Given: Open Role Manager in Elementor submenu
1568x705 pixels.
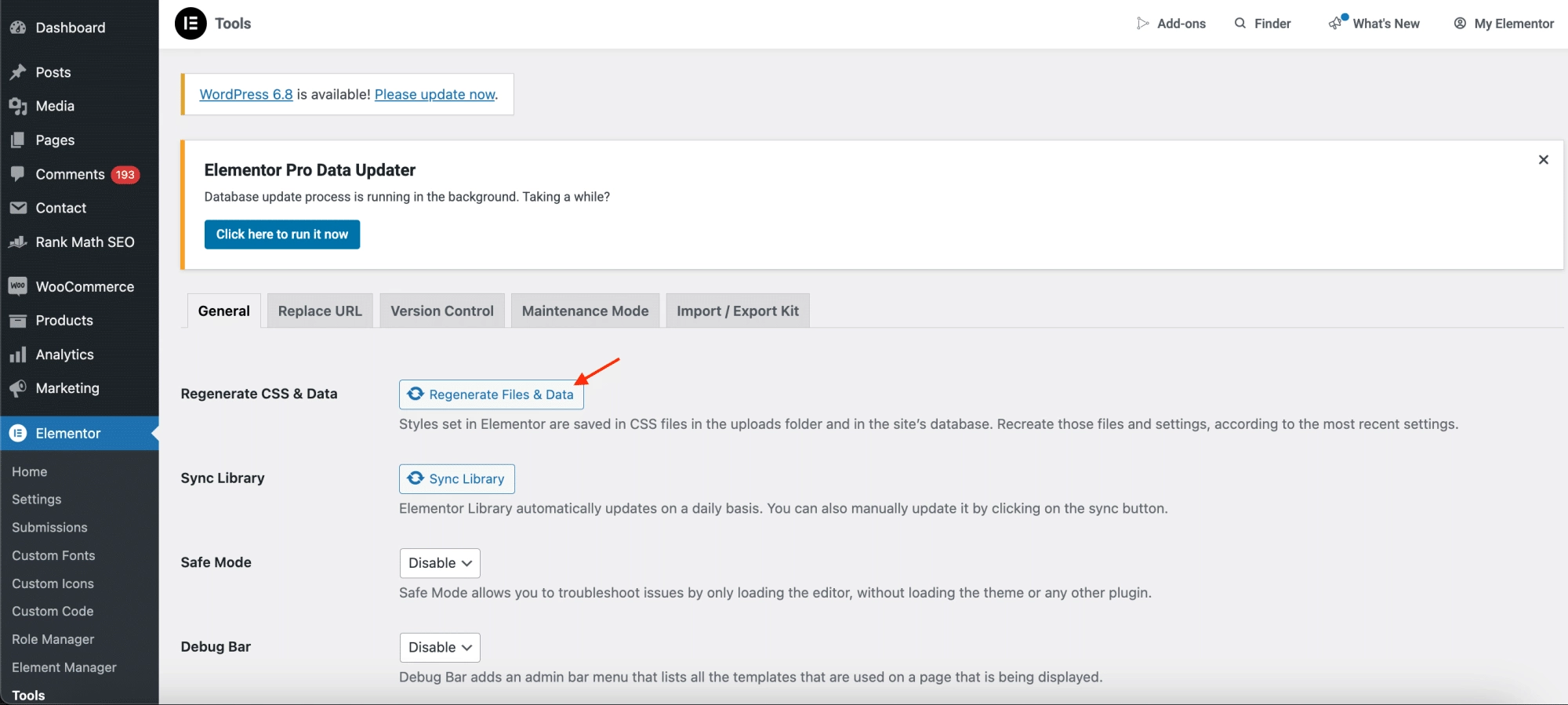Looking at the screenshot, I should tap(53, 639).
